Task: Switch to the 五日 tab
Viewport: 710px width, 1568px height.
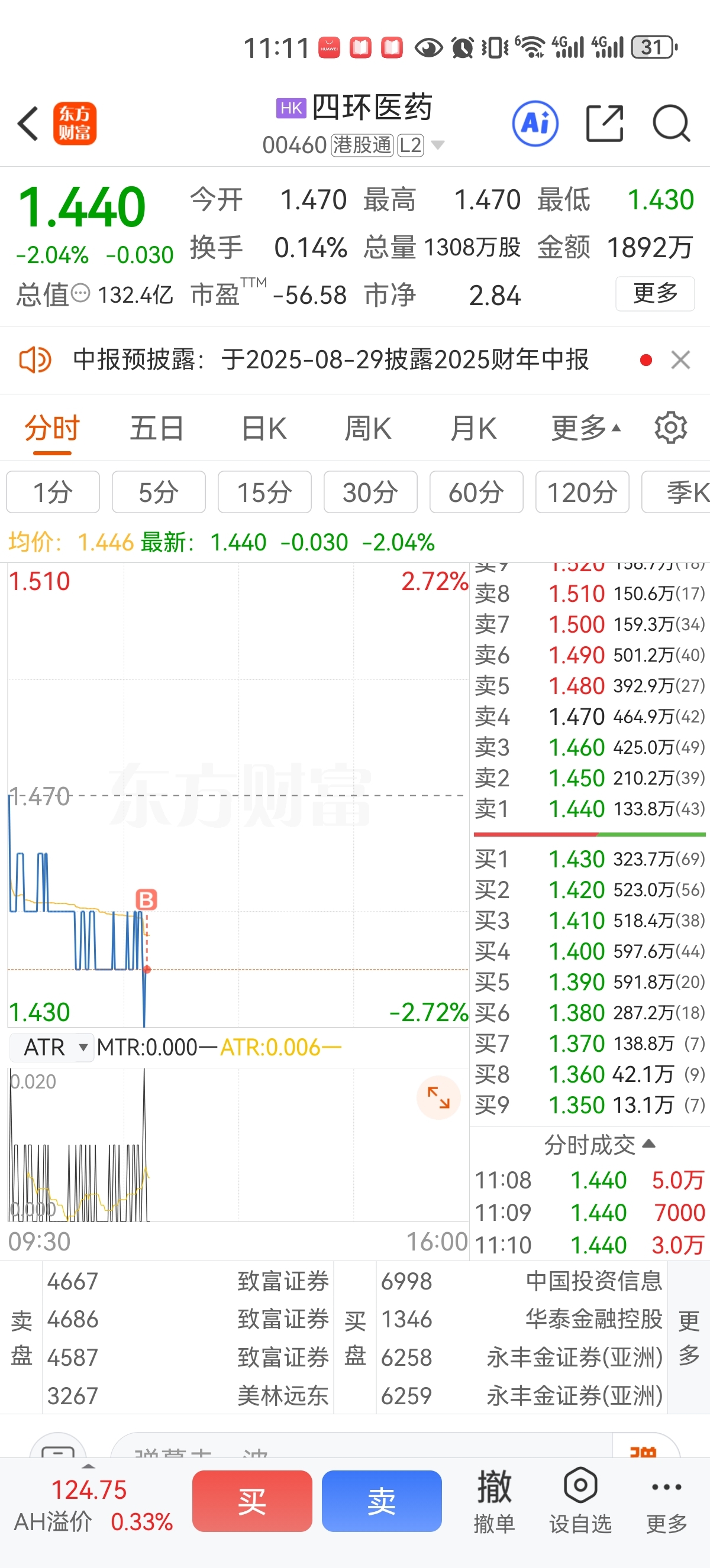Action: pos(157,428)
